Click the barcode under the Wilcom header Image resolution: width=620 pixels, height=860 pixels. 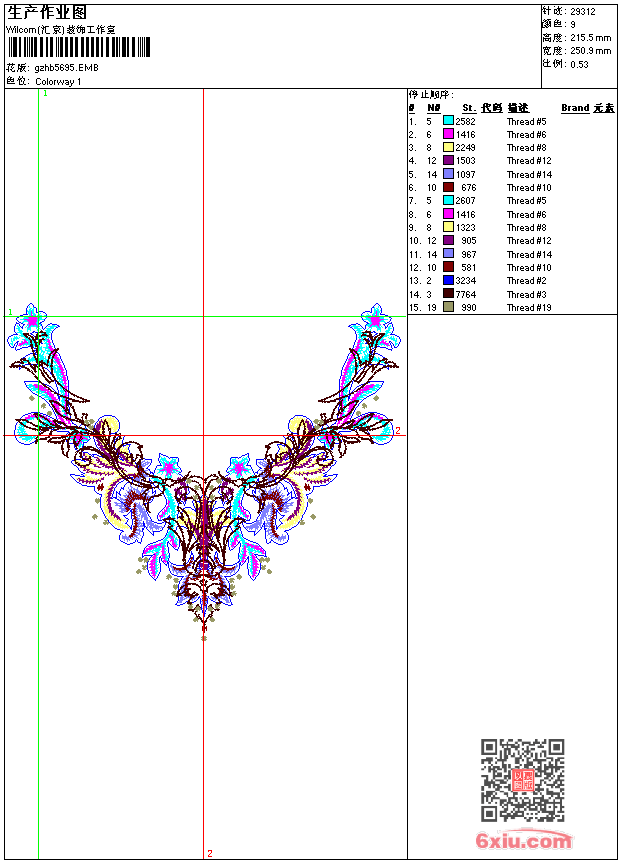coord(79,47)
